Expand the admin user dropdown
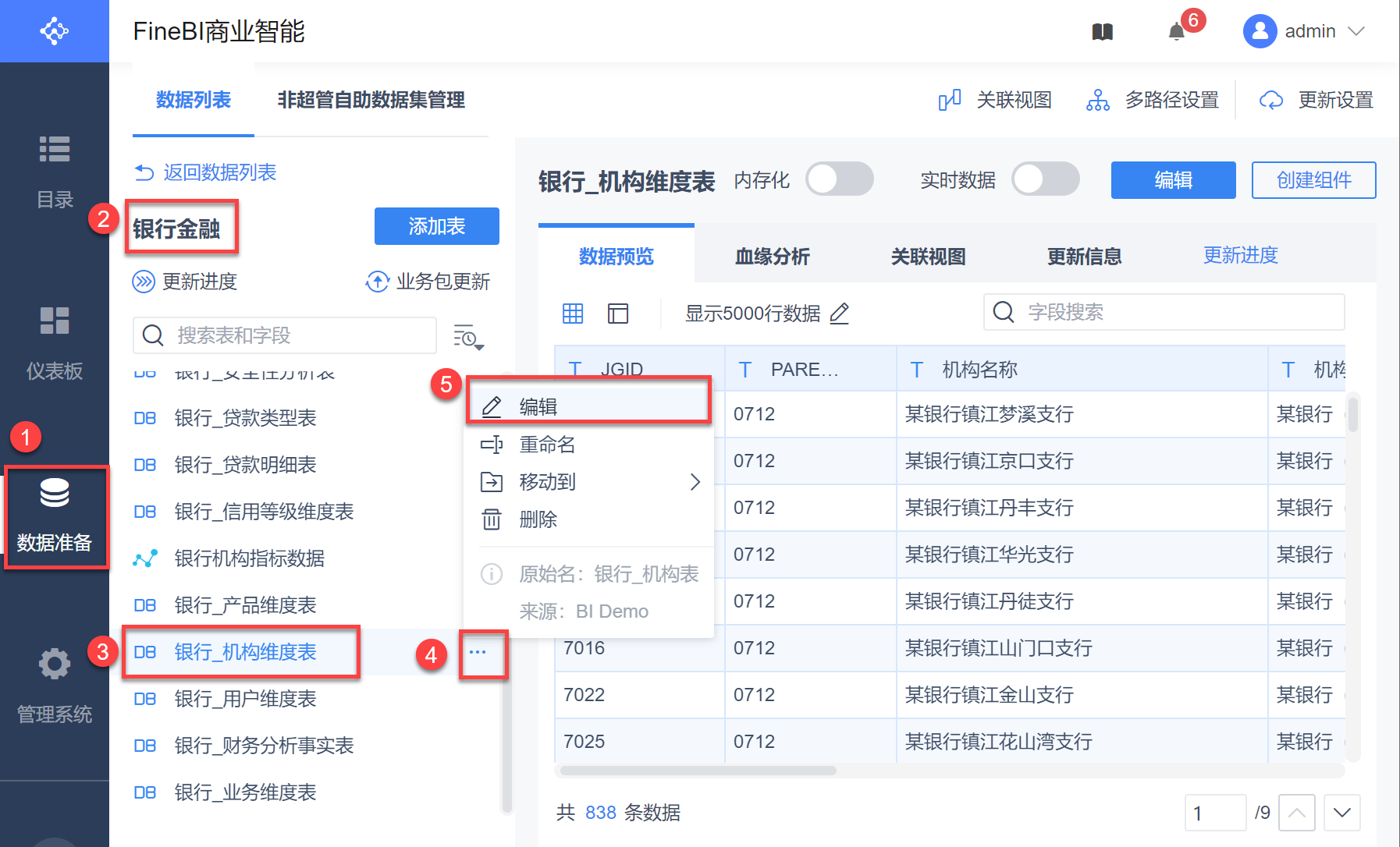 (1356, 31)
